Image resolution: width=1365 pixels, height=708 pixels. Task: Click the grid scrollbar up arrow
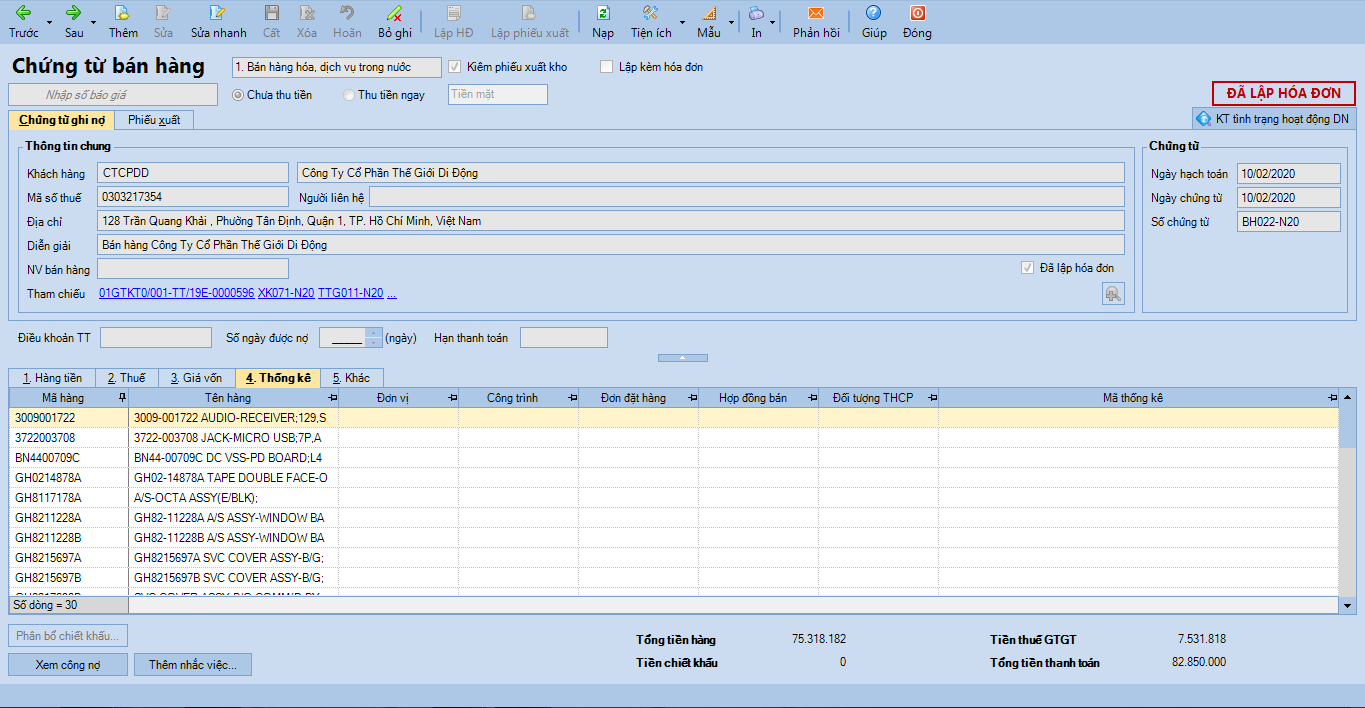pyautogui.click(x=1347, y=396)
